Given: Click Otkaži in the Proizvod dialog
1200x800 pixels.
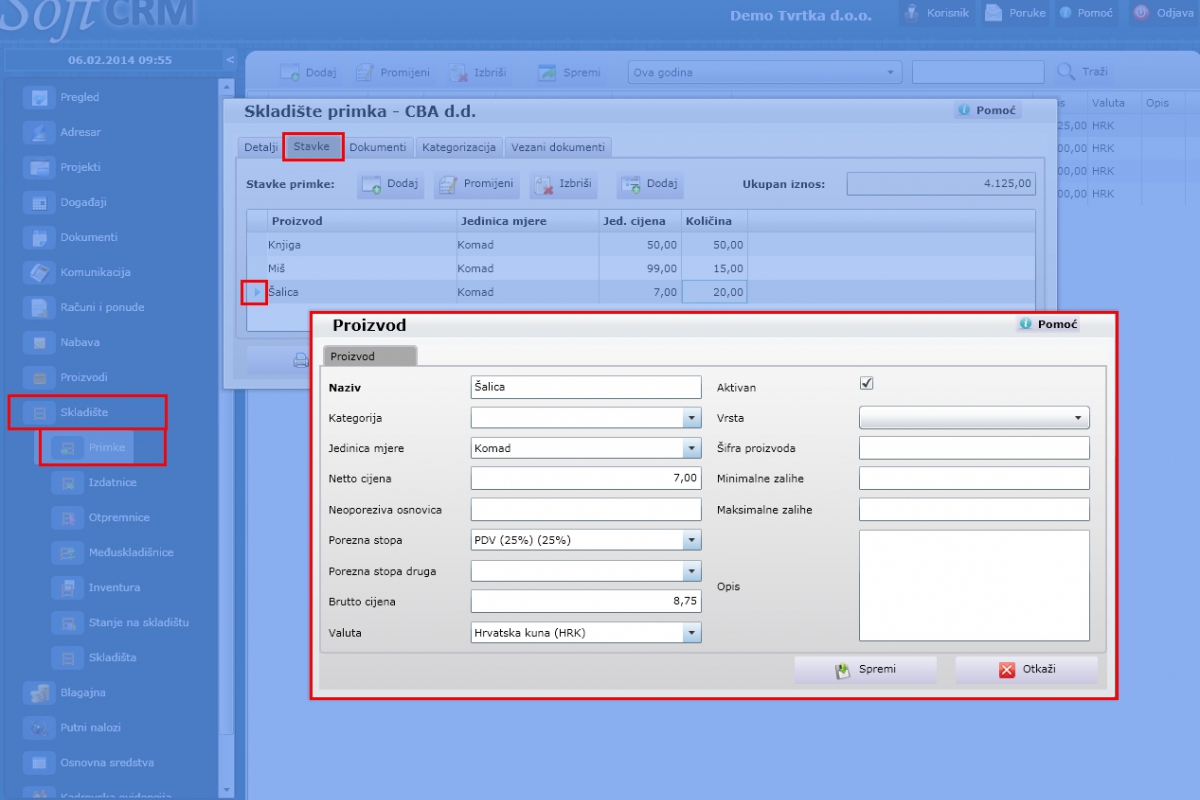Looking at the screenshot, I should (x=1027, y=670).
